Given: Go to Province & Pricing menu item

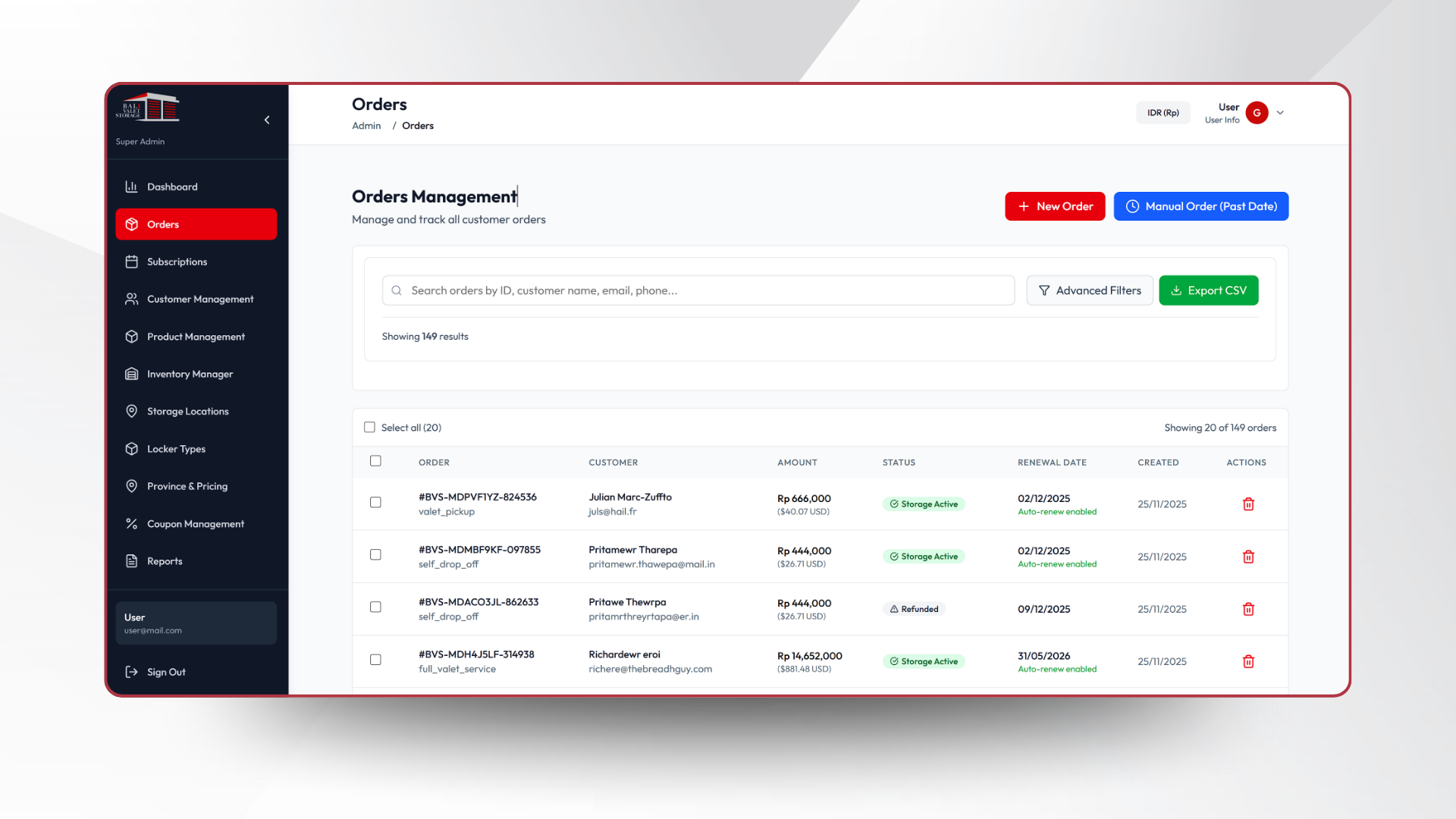Looking at the screenshot, I should 187,486.
